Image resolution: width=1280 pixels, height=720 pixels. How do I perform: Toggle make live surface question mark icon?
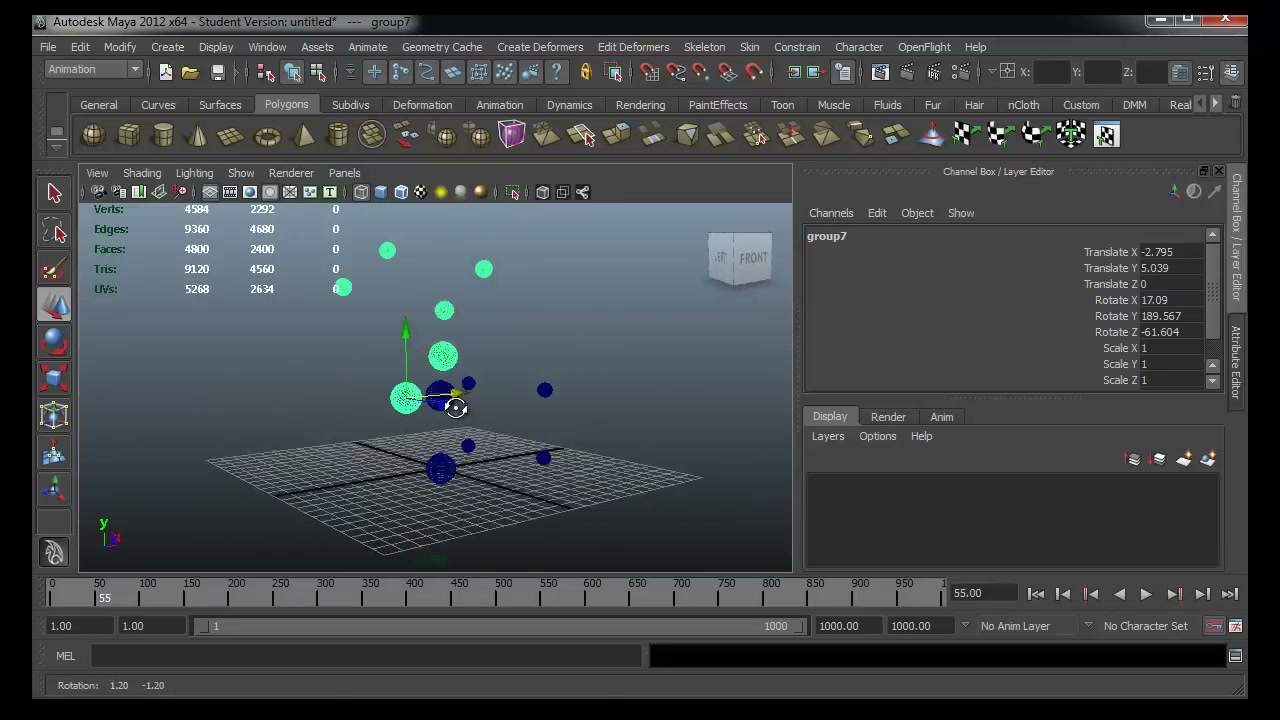(x=557, y=72)
